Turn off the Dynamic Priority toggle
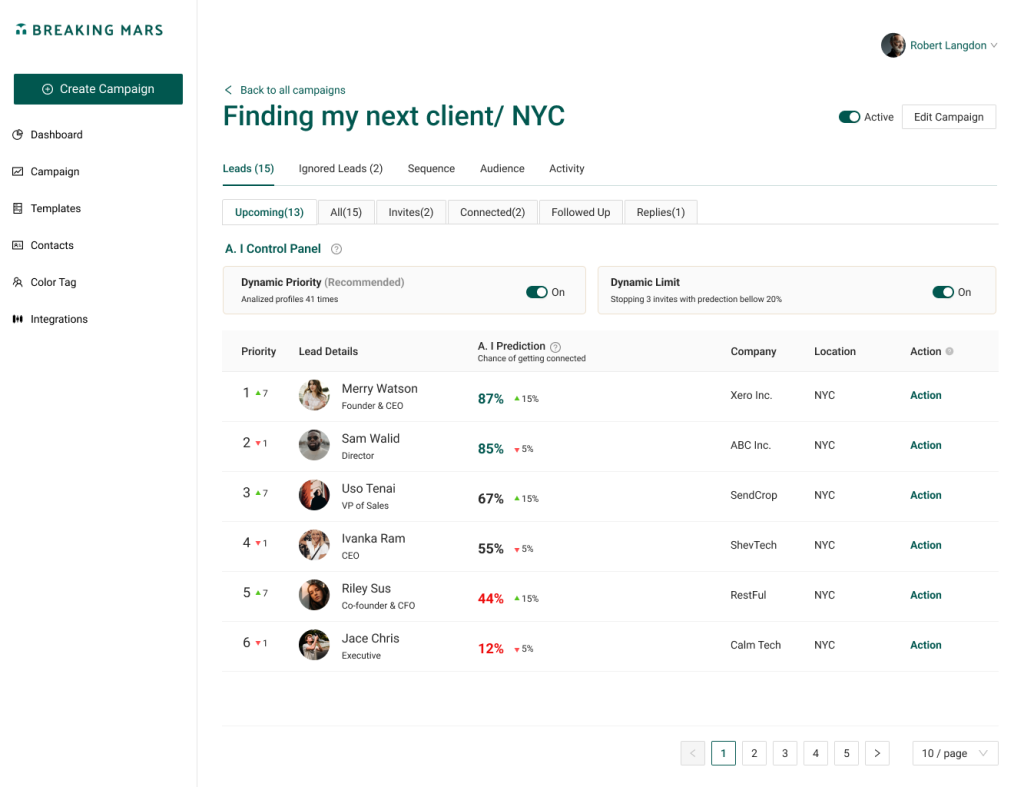 click(x=537, y=292)
